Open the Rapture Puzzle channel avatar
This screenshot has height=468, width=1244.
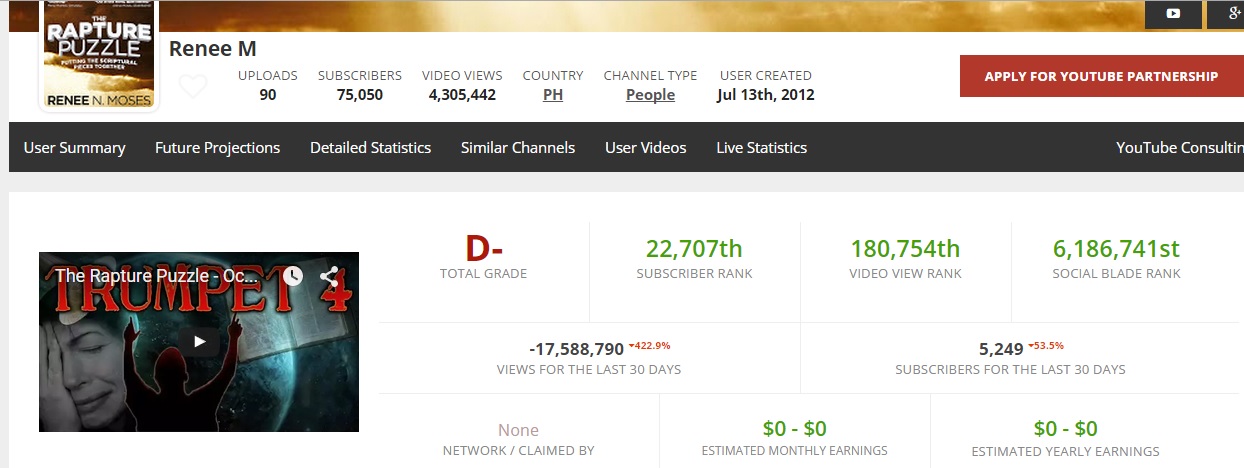point(98,55)
